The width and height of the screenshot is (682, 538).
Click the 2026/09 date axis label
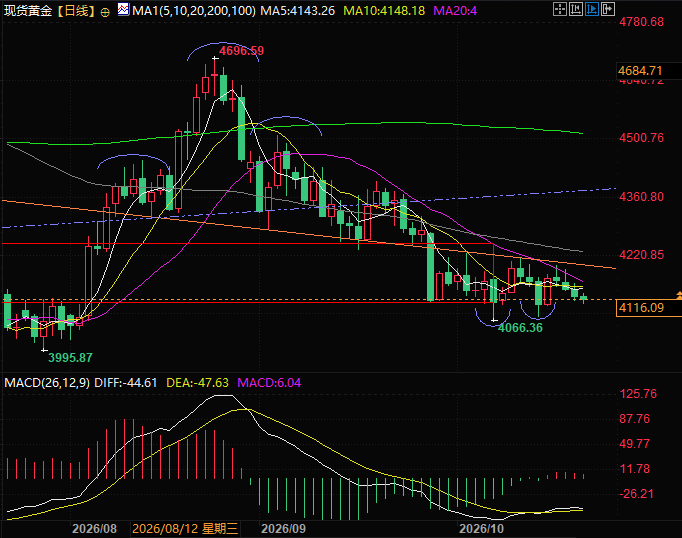[283, 529]
